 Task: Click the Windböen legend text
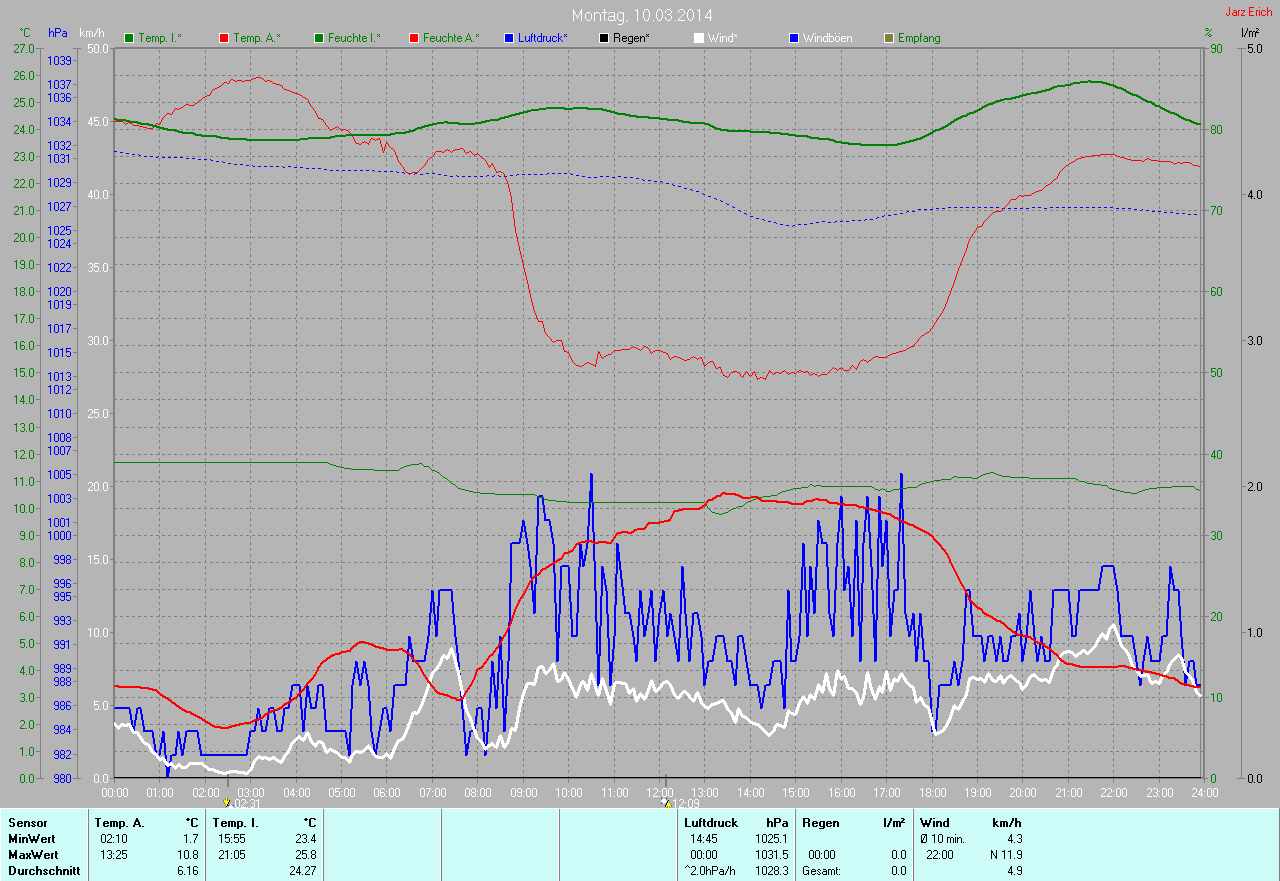828,38
